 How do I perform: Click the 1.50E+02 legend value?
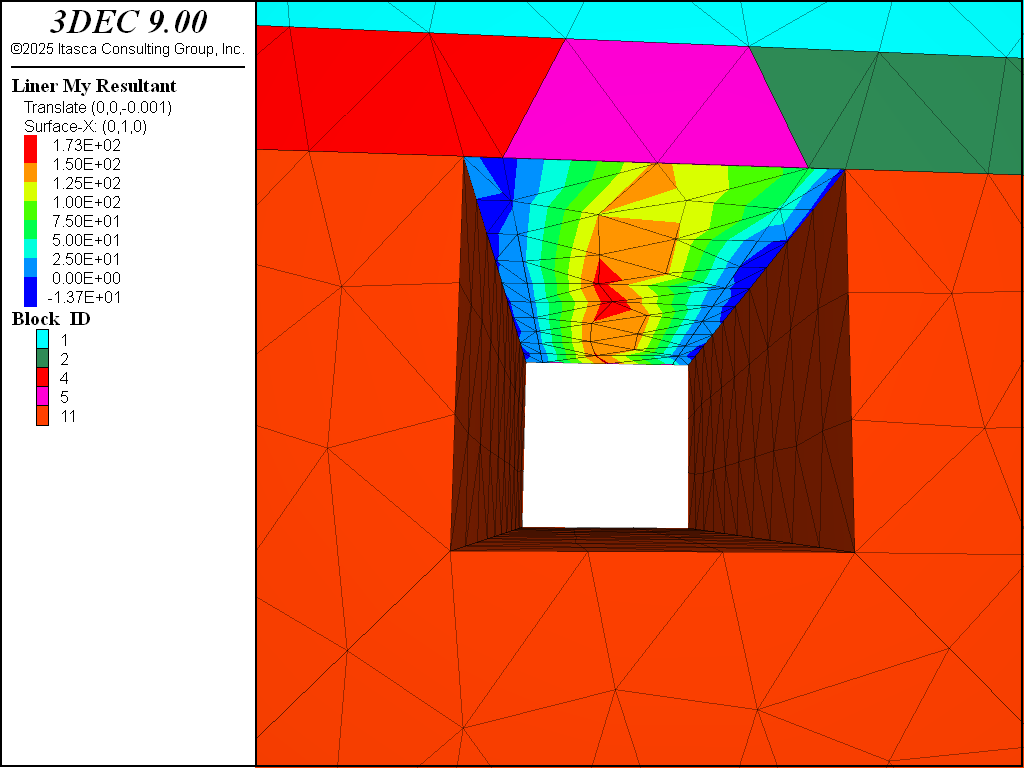tap(87, 164)
